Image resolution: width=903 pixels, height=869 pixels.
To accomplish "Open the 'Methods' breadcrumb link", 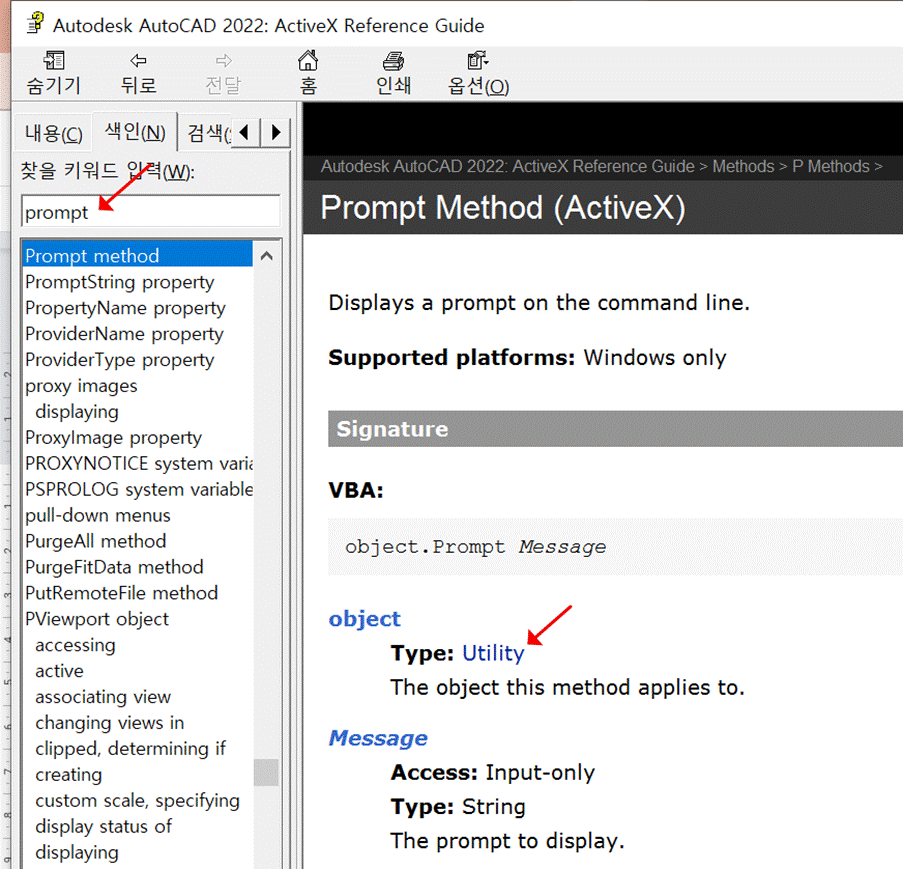I will (x=743, y=166).
